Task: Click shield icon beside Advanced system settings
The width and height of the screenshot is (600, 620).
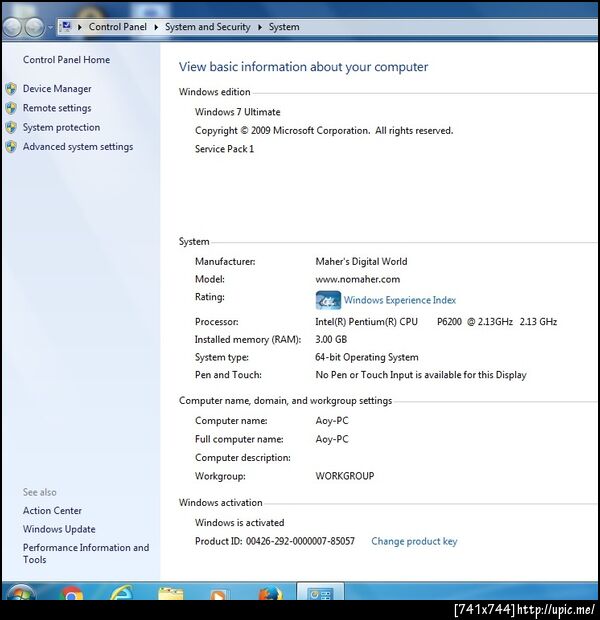Action: (x=11, y=147)
